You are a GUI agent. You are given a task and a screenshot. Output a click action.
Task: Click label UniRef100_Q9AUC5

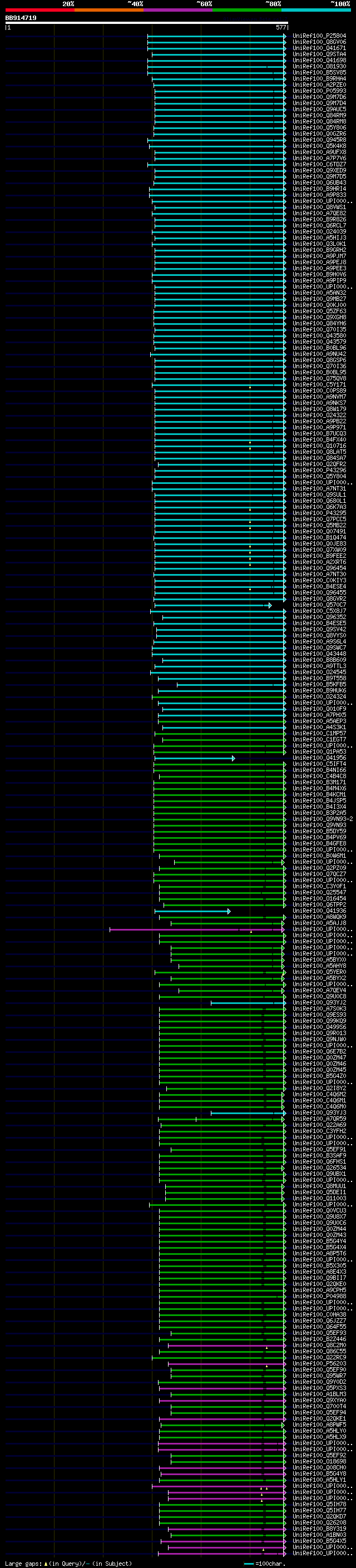(319, 109)
